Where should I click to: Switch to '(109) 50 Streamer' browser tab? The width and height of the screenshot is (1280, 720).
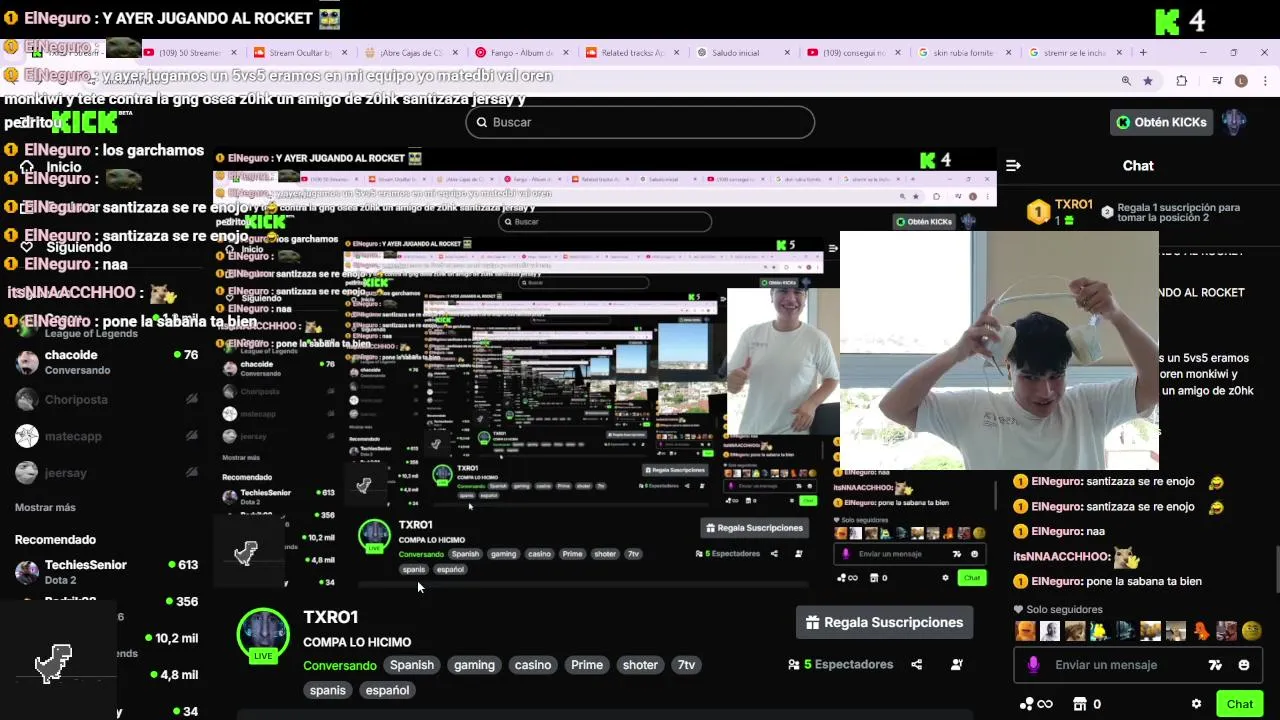pos(190,53)
